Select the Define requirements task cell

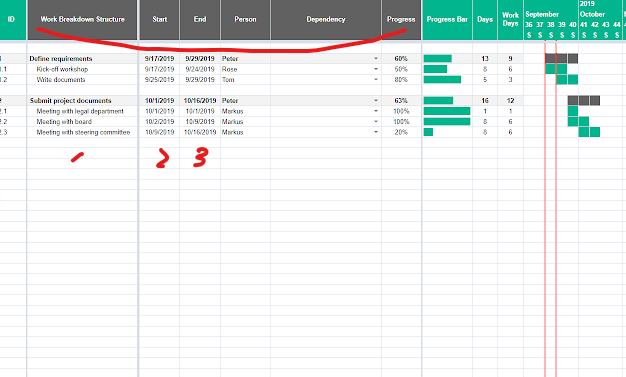tap(83, 59)
